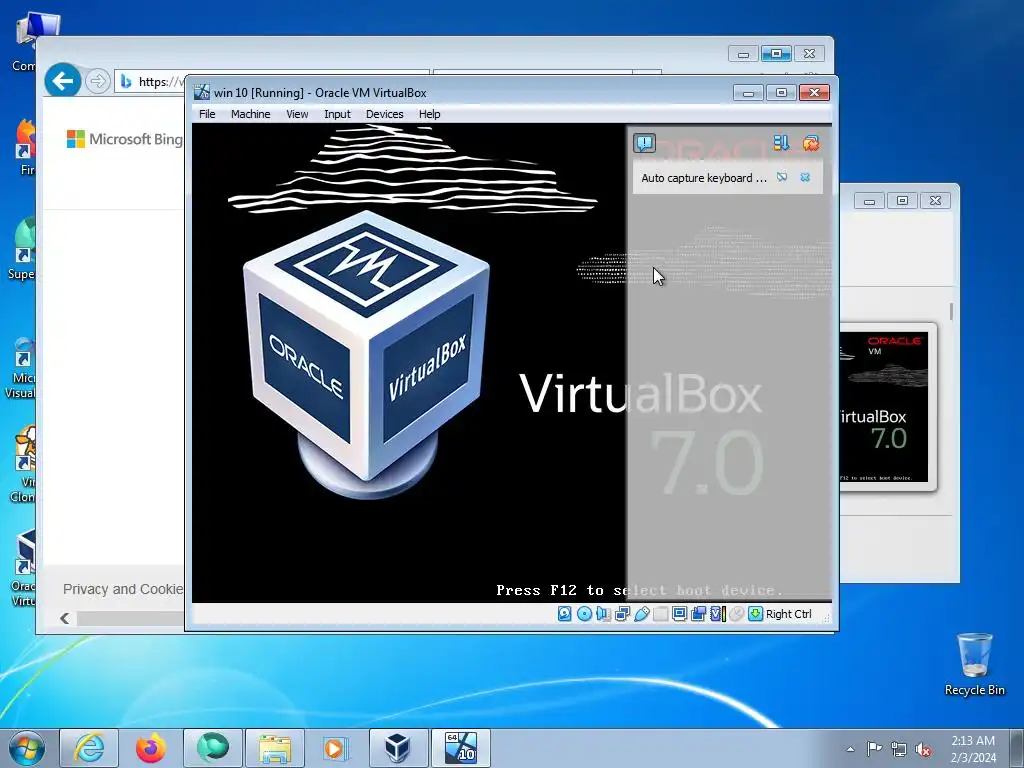Open the Devices menu
1024x768 pixels.
pyautogui.click(x=385, y=114)
